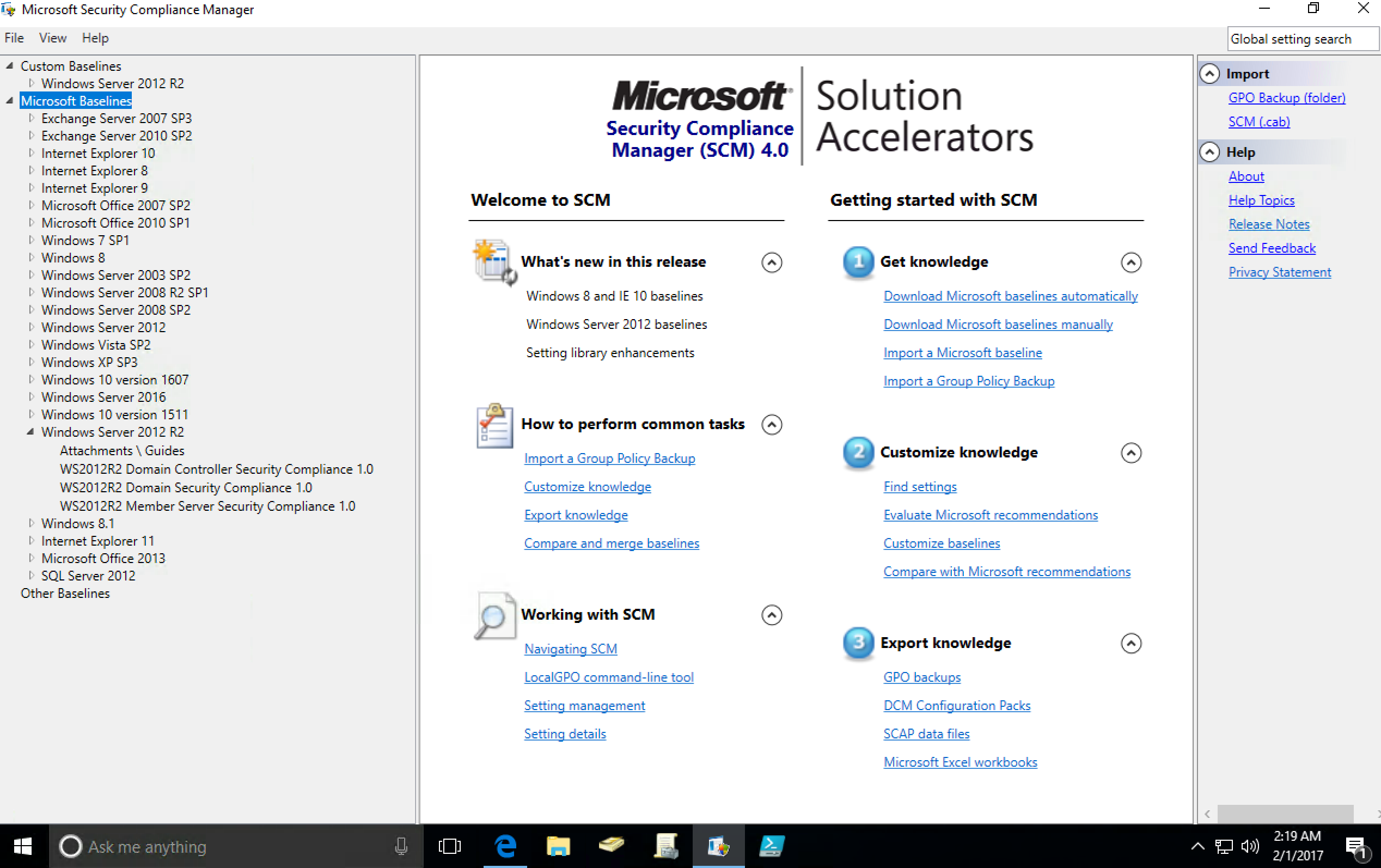Collapse the Export knowledge section
1381x868 pixels.
[x=1131, y=643]
